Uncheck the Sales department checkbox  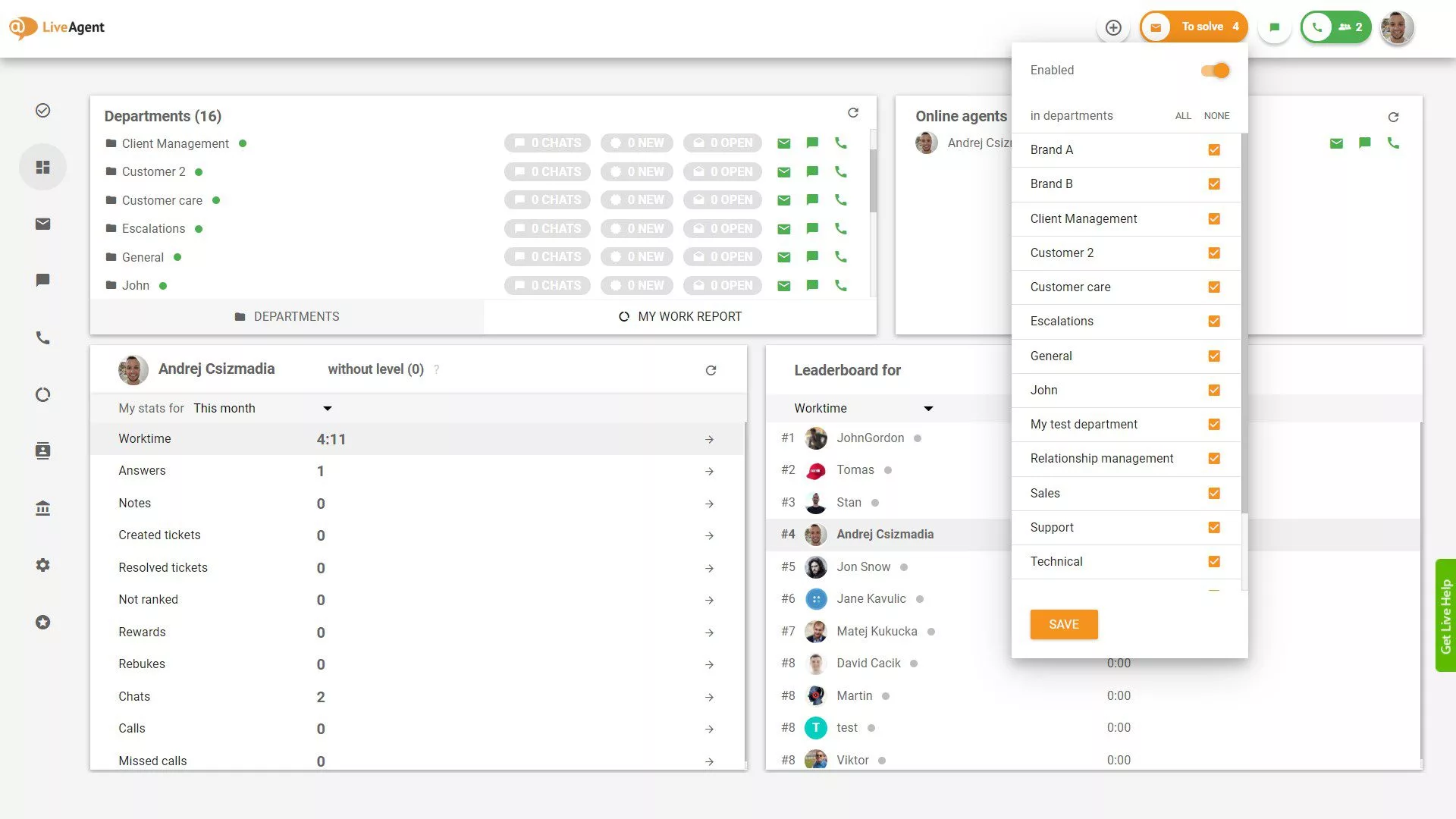pos(1214,493)
